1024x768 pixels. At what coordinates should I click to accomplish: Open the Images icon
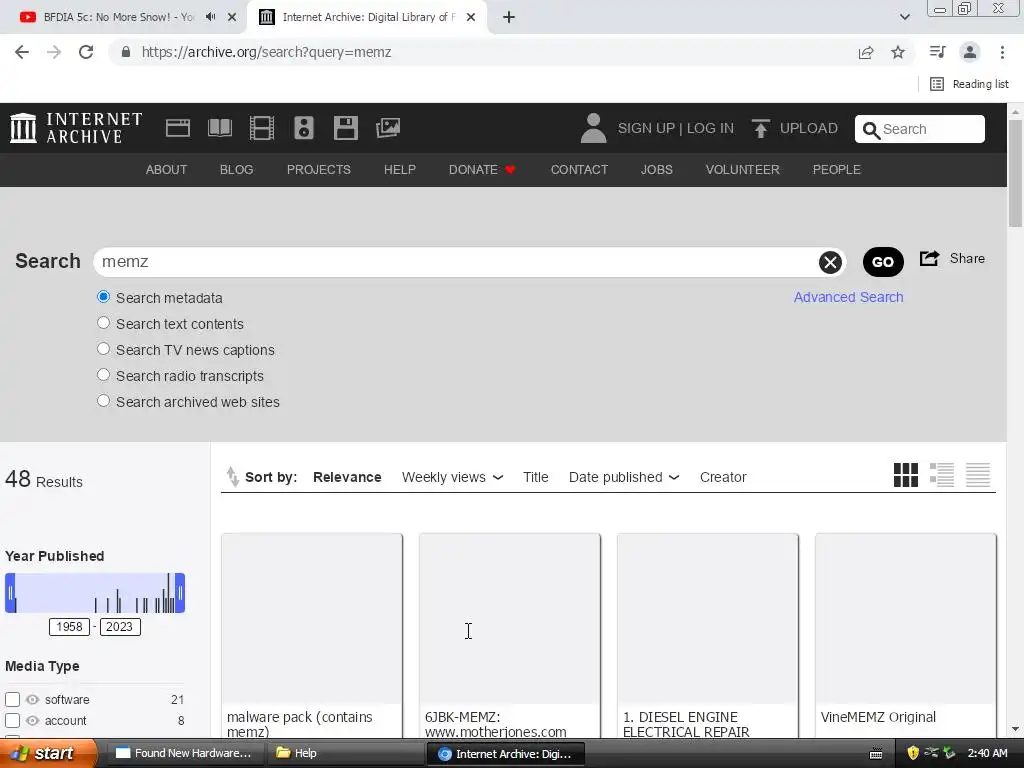click(x=388, y=128)
